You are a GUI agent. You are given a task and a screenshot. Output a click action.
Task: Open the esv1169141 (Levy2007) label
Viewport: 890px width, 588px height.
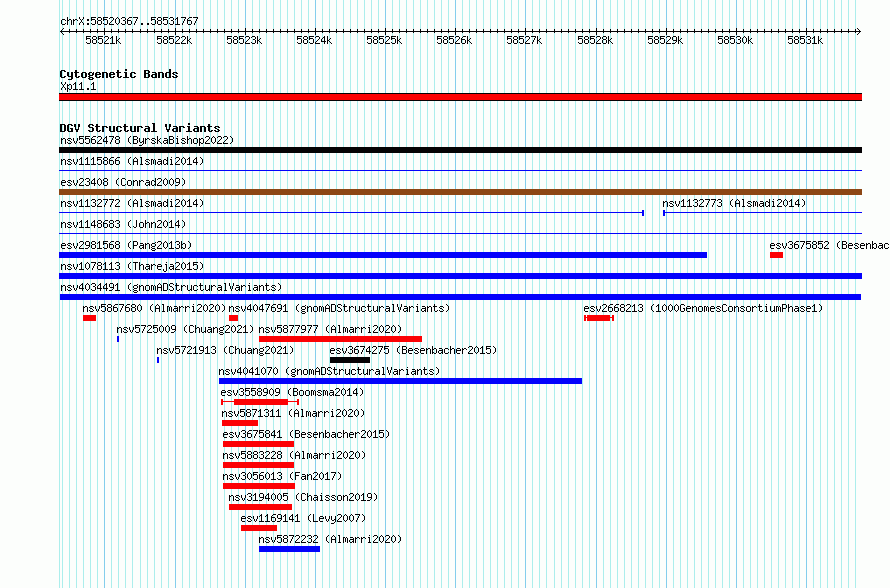coord(303,518)
